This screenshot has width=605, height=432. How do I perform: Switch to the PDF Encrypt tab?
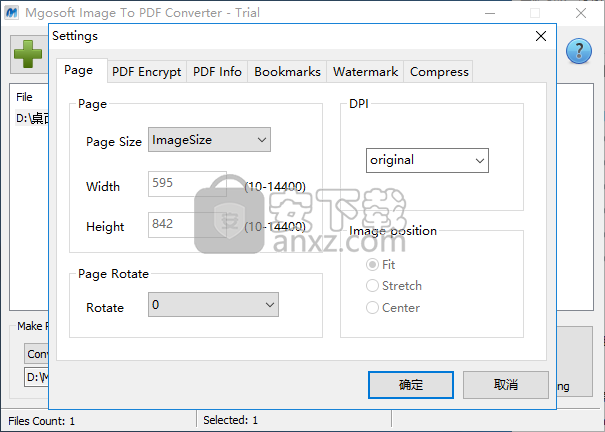click(146, 71)
